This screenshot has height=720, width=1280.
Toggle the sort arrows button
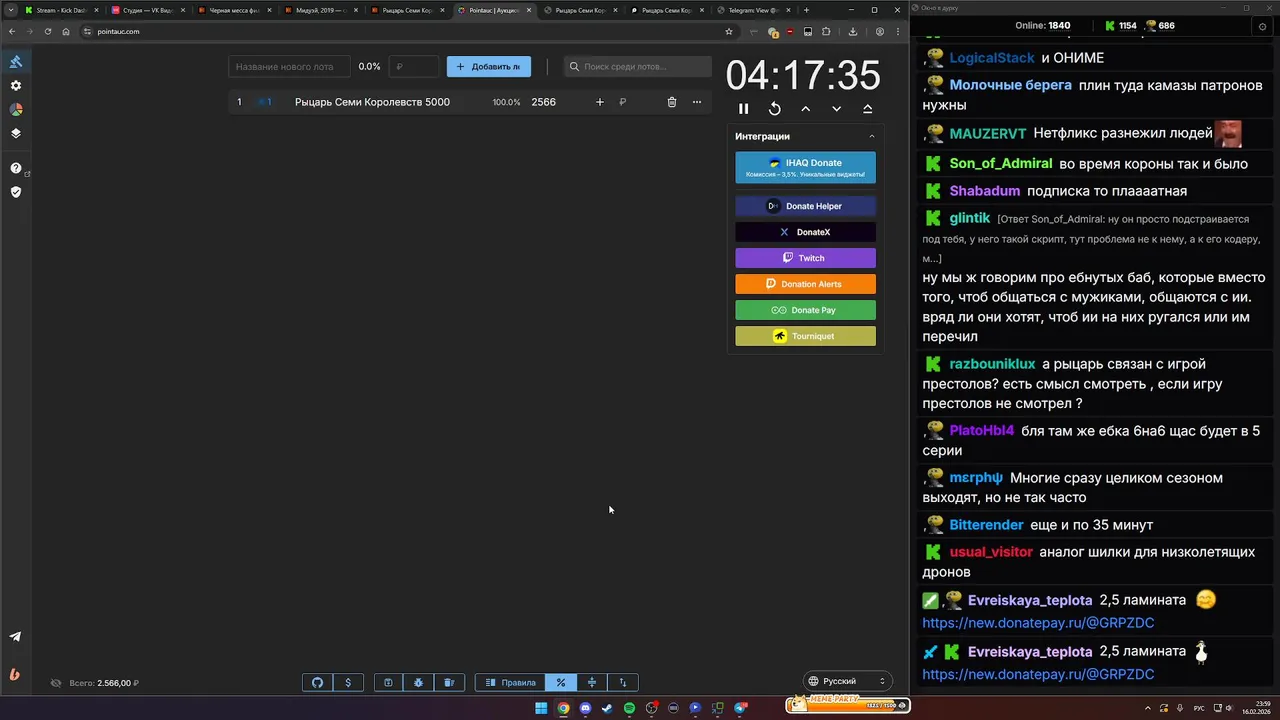point(623,683)
